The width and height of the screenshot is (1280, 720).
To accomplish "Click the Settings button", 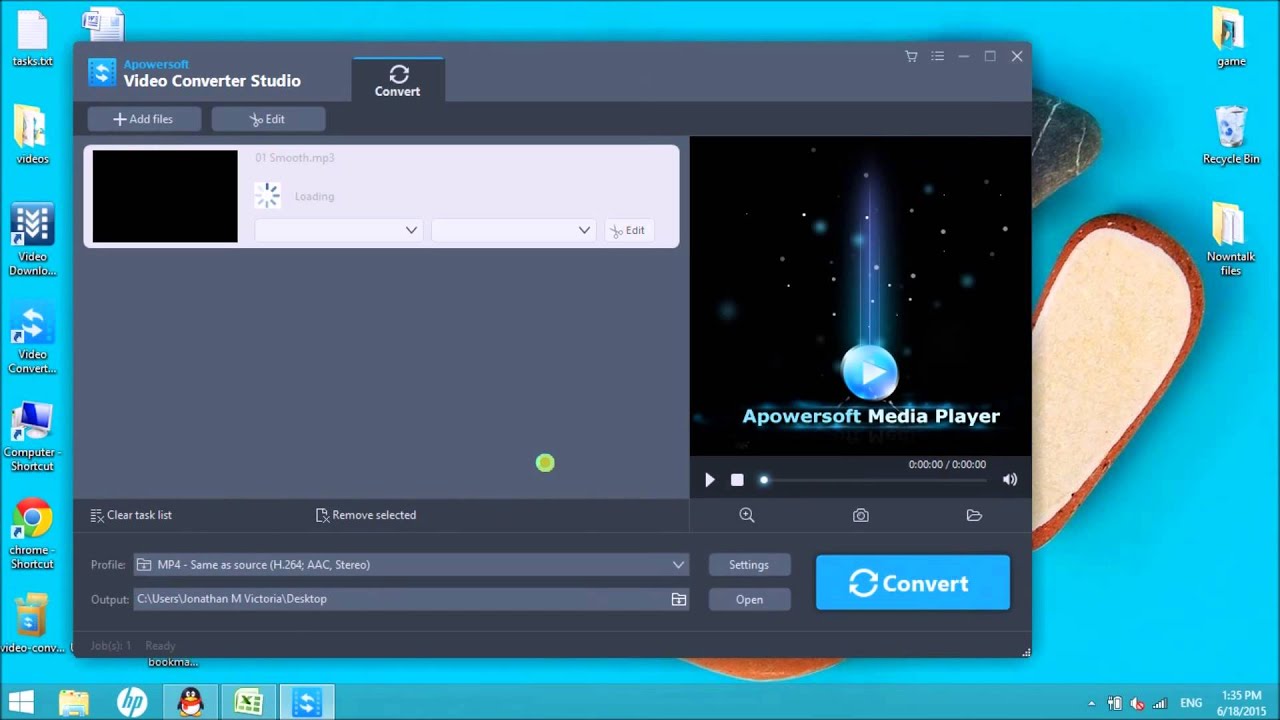I will [x=749, y=565].
